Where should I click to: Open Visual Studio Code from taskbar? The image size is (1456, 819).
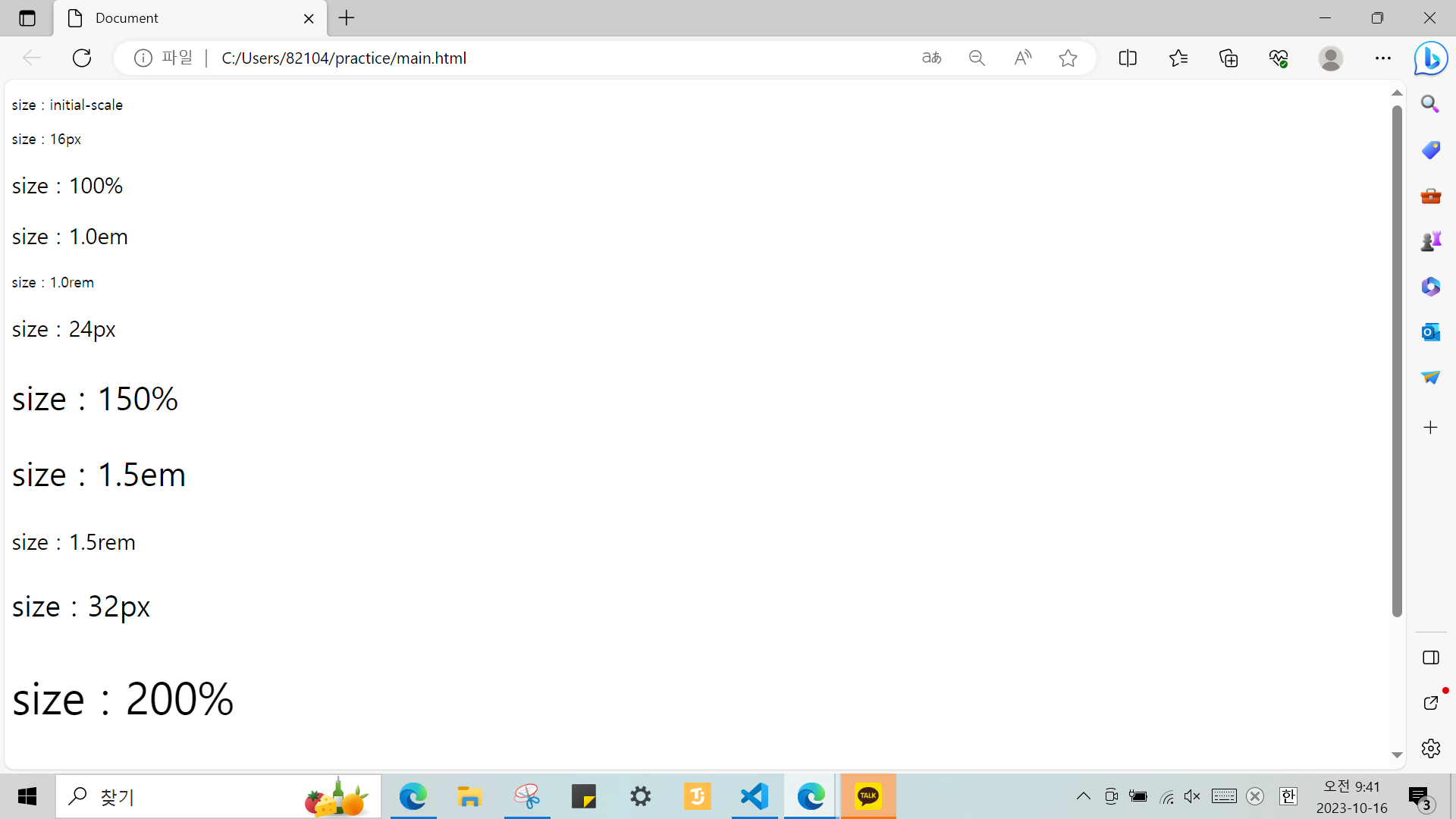click(755, 796)
